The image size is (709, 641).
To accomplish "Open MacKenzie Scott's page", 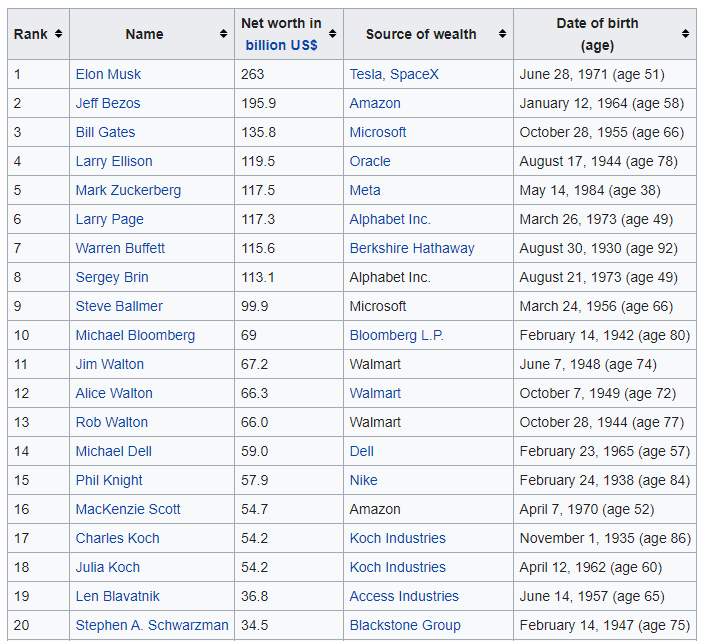I will (128, 509).
